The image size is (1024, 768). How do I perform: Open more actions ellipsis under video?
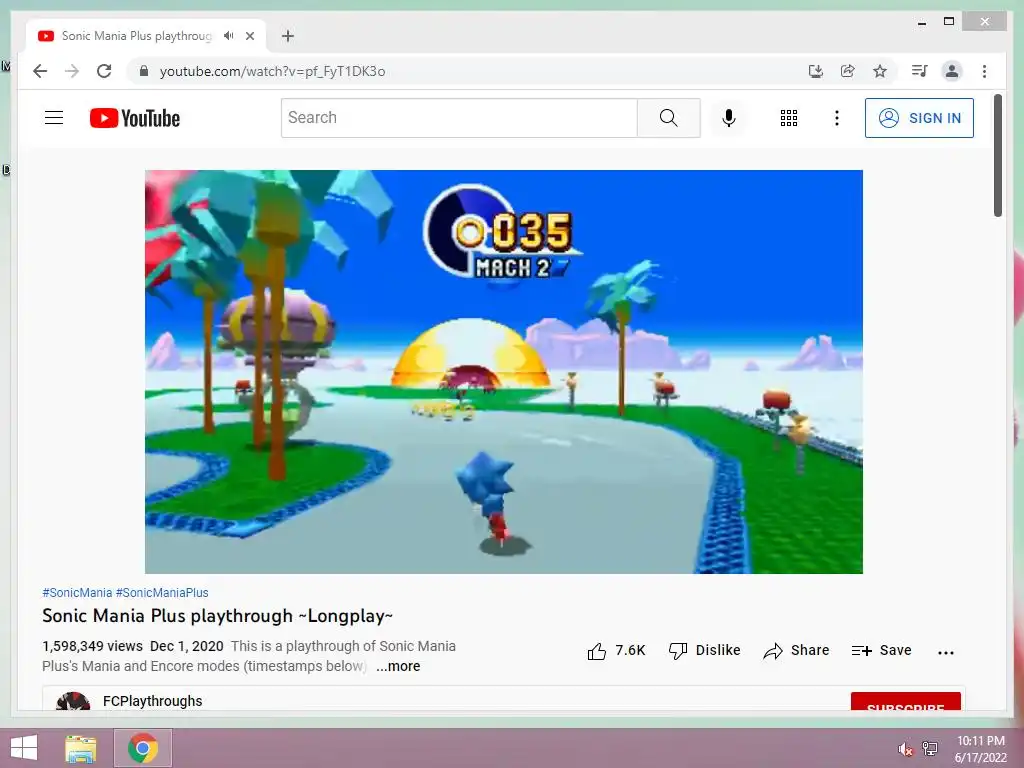tap(946, 652)
